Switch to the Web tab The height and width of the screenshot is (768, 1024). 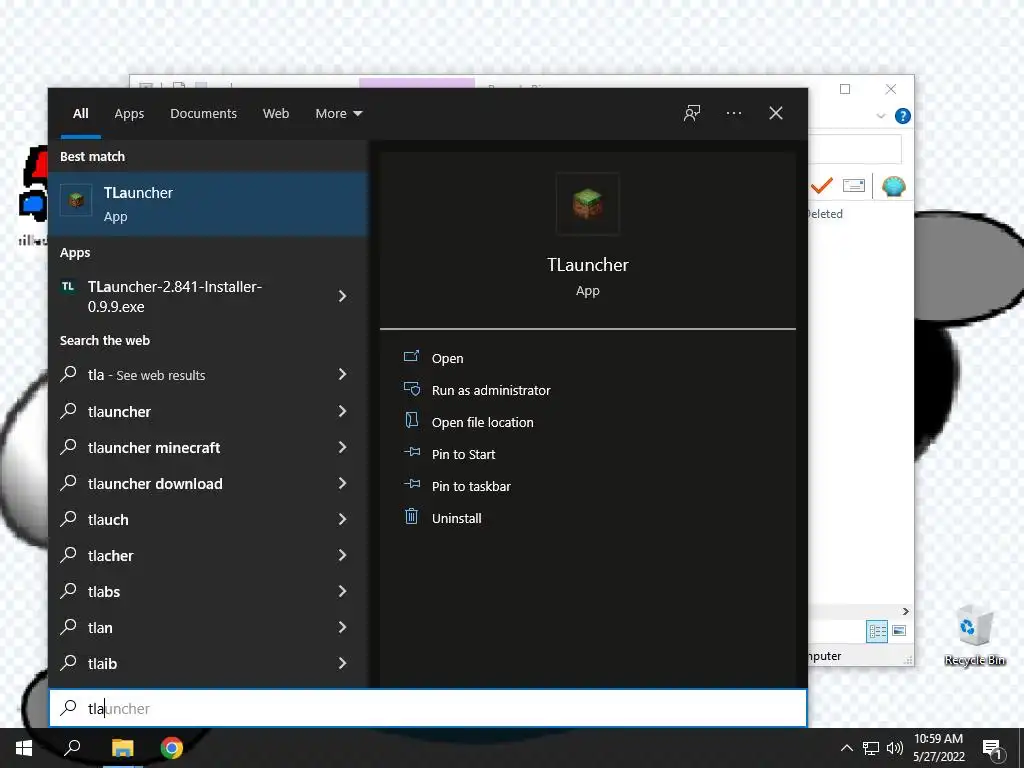[276, 114]
